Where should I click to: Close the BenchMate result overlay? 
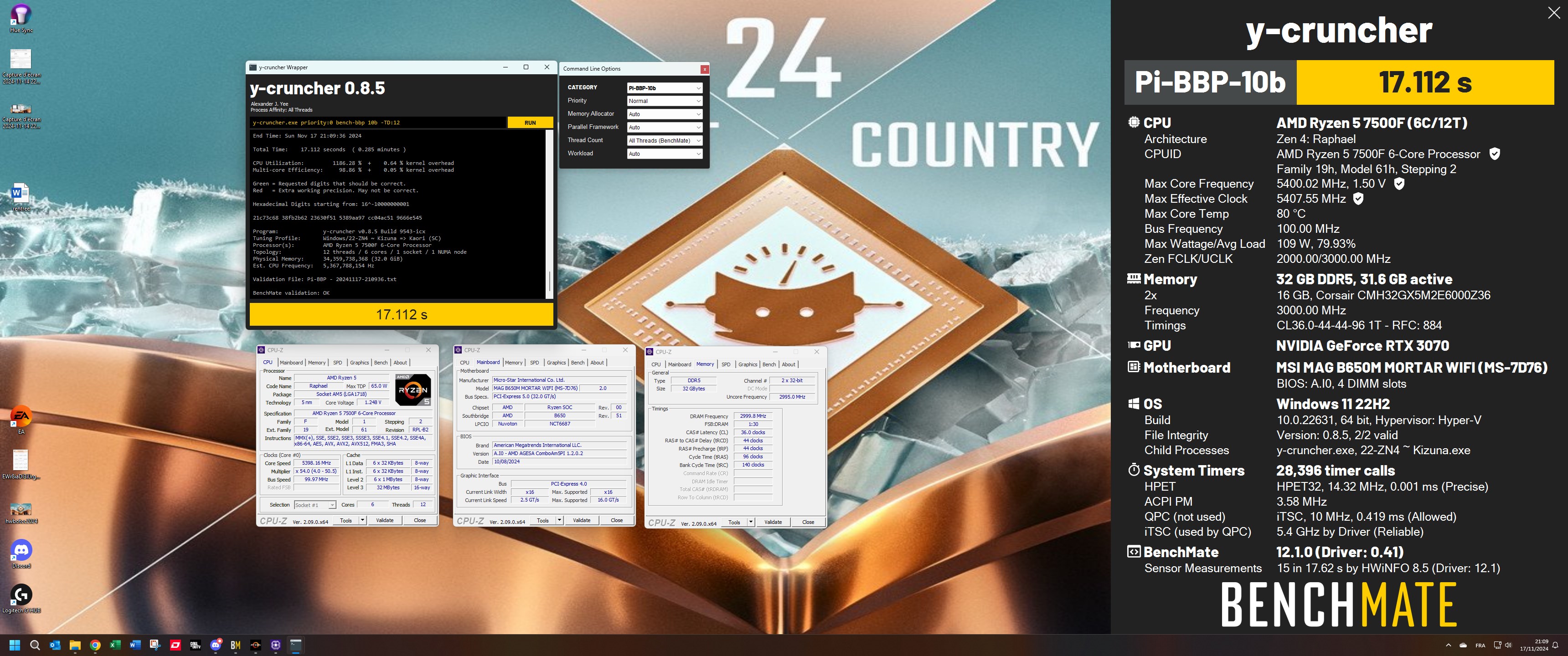point(1553,13)
